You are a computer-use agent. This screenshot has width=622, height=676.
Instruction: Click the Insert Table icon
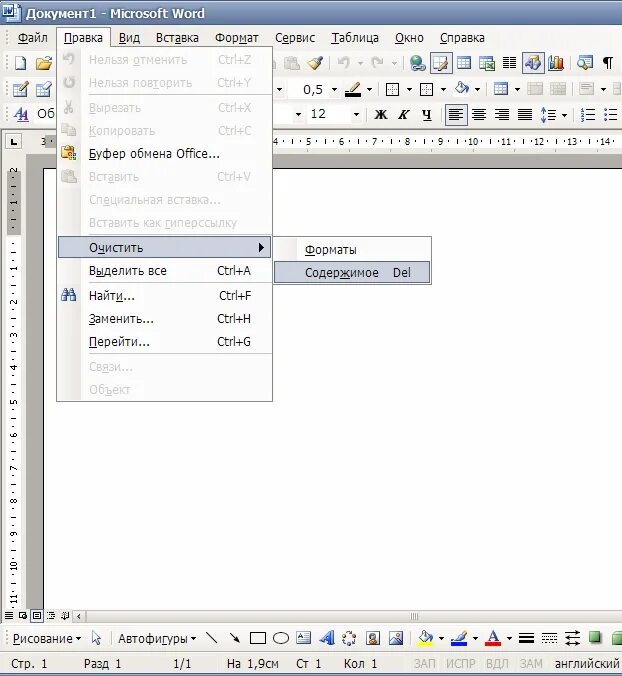[464, 63]
